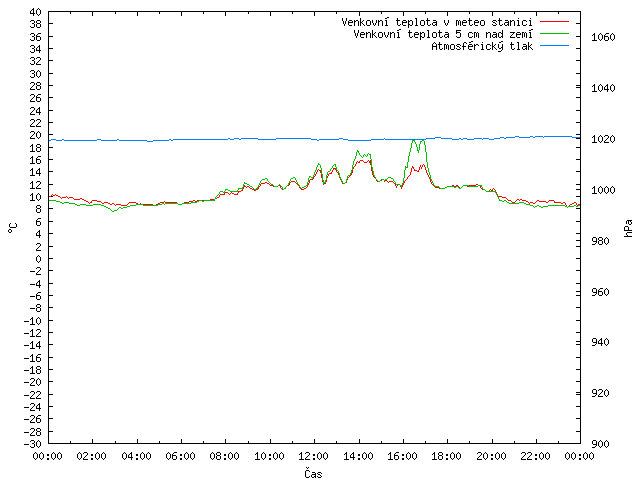Viewport: 640px width, 480px height.
Task: Click left axis value '-10'
Action: (x=33, y=321)
